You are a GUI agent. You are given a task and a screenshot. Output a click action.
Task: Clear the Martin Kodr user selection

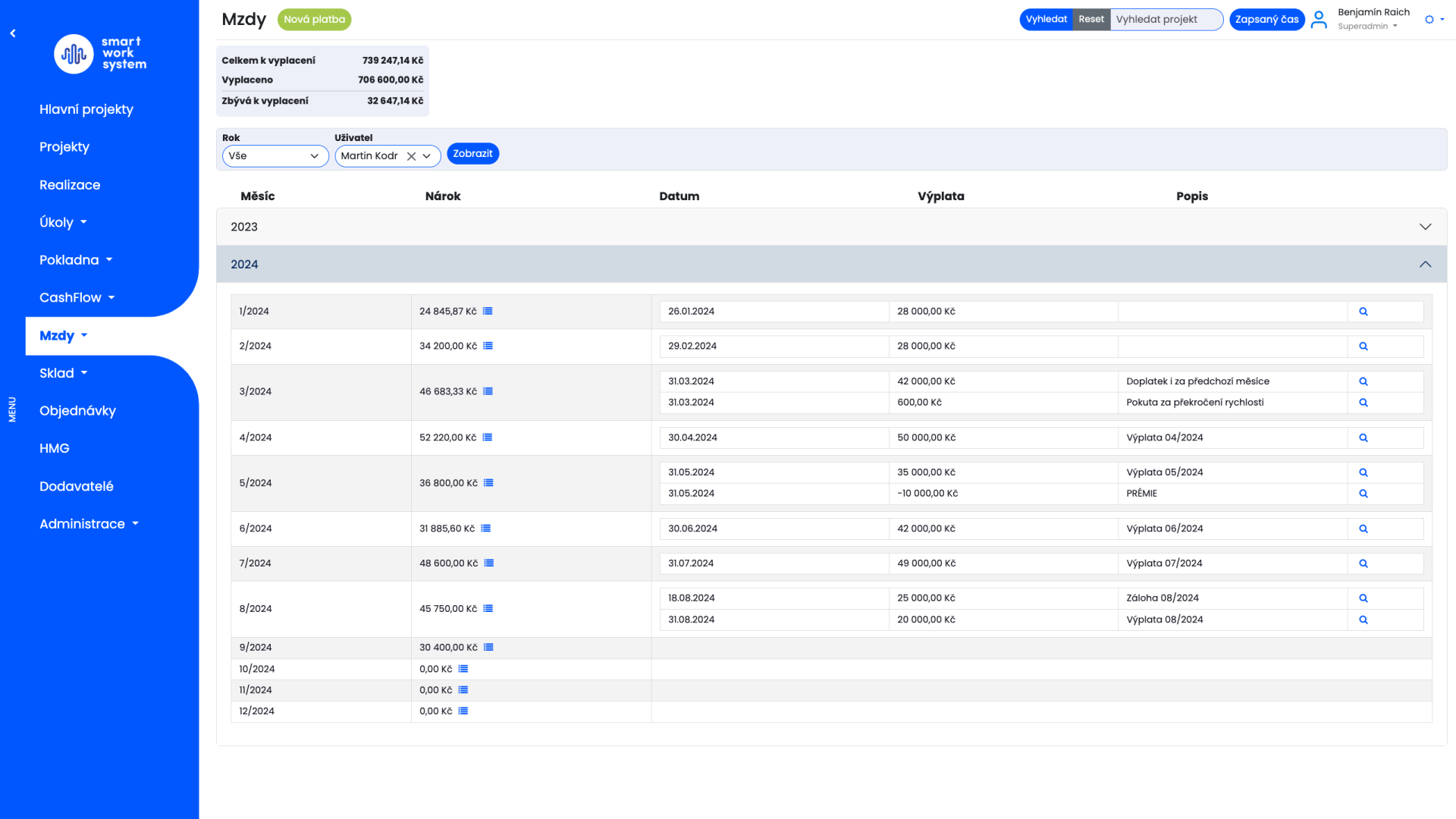coord(411,156)
